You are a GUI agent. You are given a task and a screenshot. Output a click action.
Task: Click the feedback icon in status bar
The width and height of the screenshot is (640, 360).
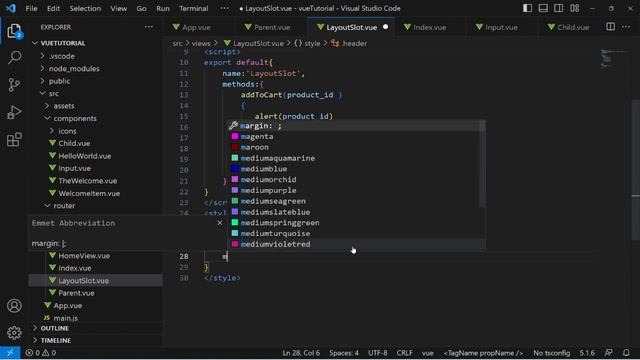coord(609,353)
